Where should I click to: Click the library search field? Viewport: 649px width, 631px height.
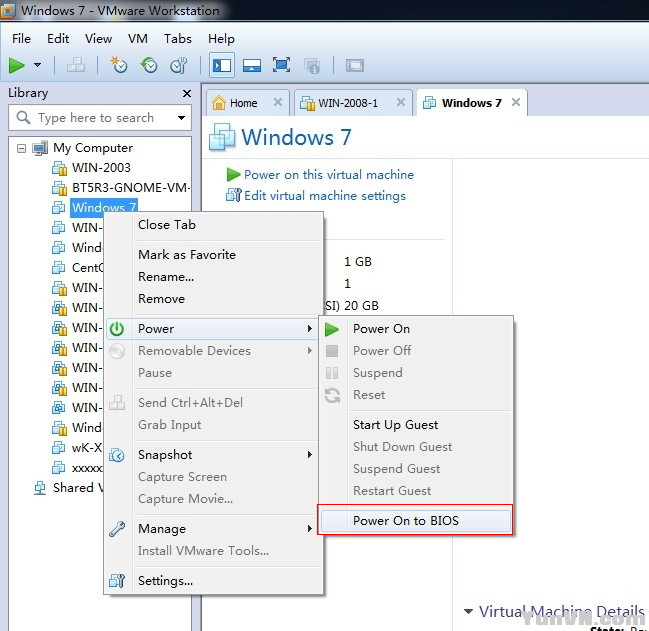(100, 118)
